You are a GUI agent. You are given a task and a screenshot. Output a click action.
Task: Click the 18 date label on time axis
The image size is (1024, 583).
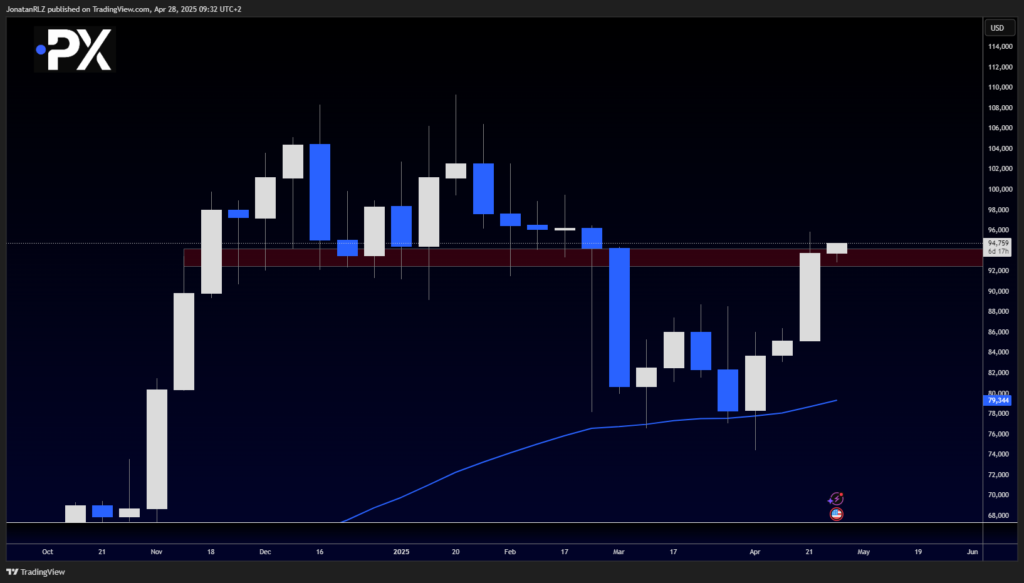(211, 552)
